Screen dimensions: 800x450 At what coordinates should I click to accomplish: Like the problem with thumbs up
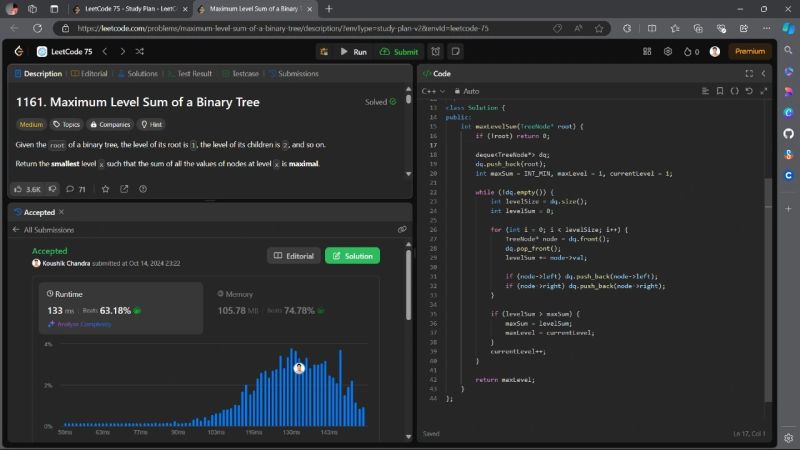coord(28,189)
